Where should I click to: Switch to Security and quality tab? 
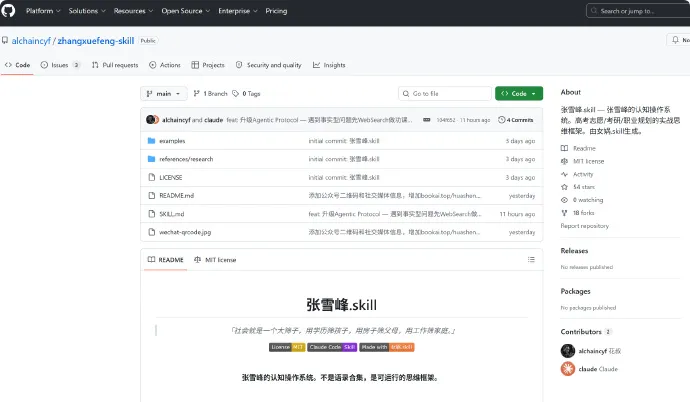tap(269, 65)
